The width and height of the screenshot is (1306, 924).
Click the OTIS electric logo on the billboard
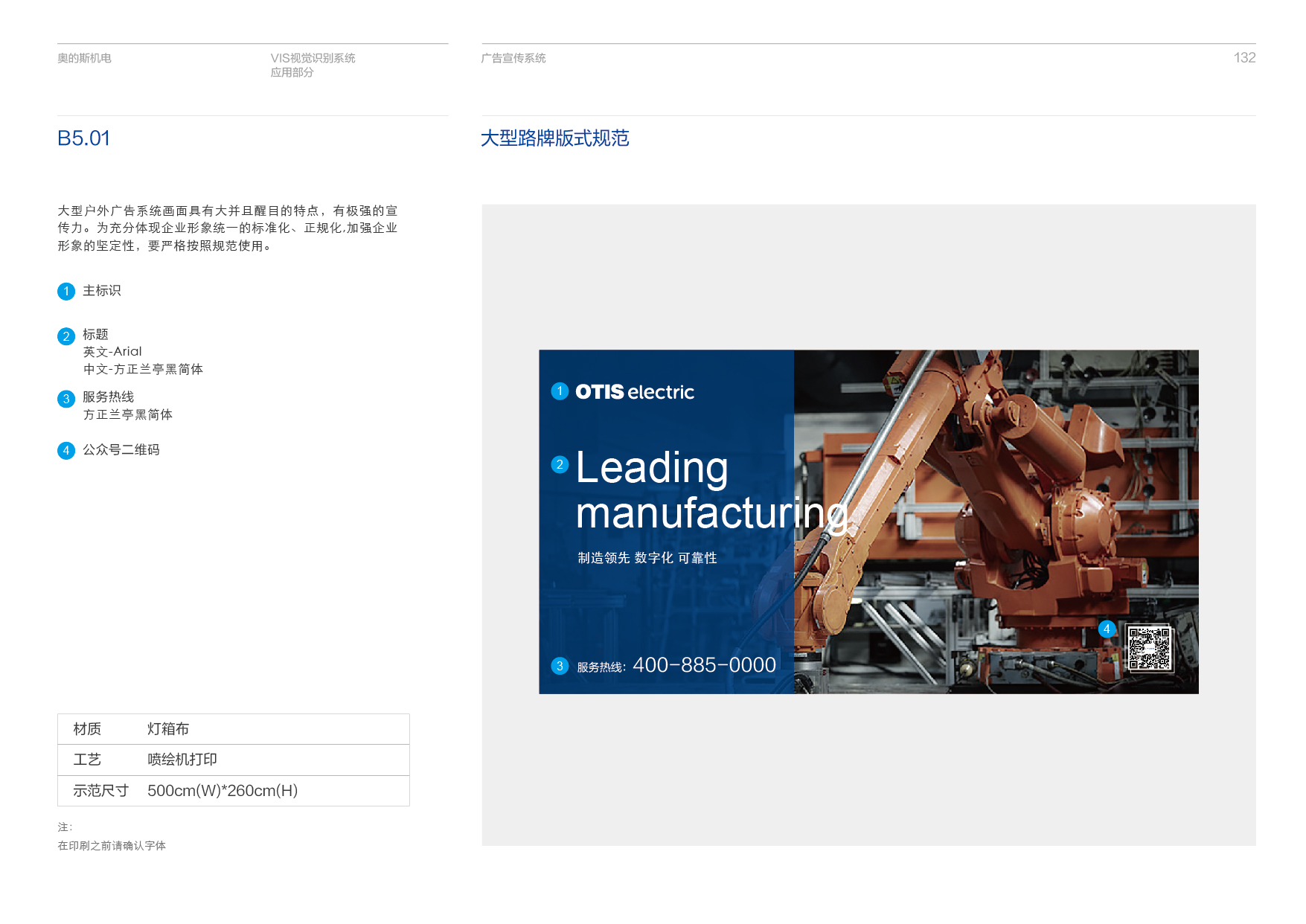point(635,392)
